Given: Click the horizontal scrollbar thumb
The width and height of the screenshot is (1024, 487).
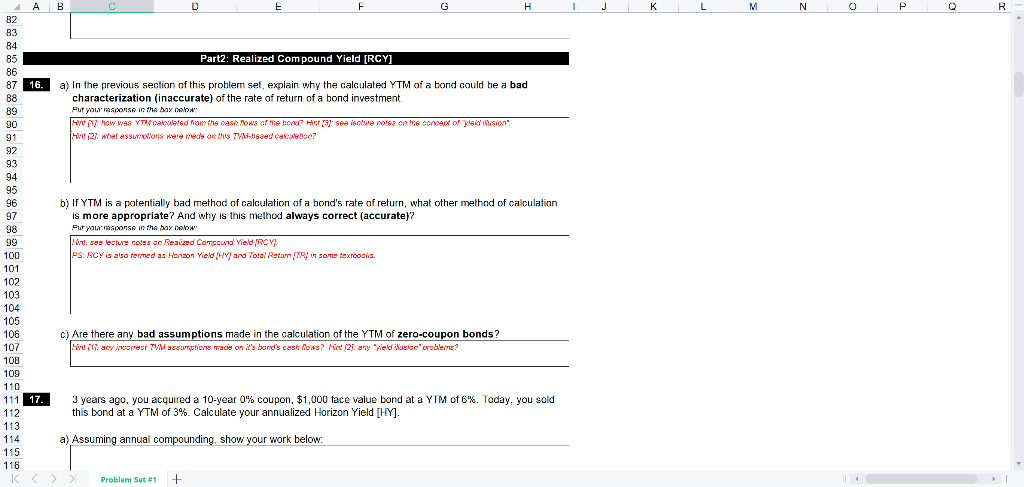Looking at the screenshot, I should (921, 479).
